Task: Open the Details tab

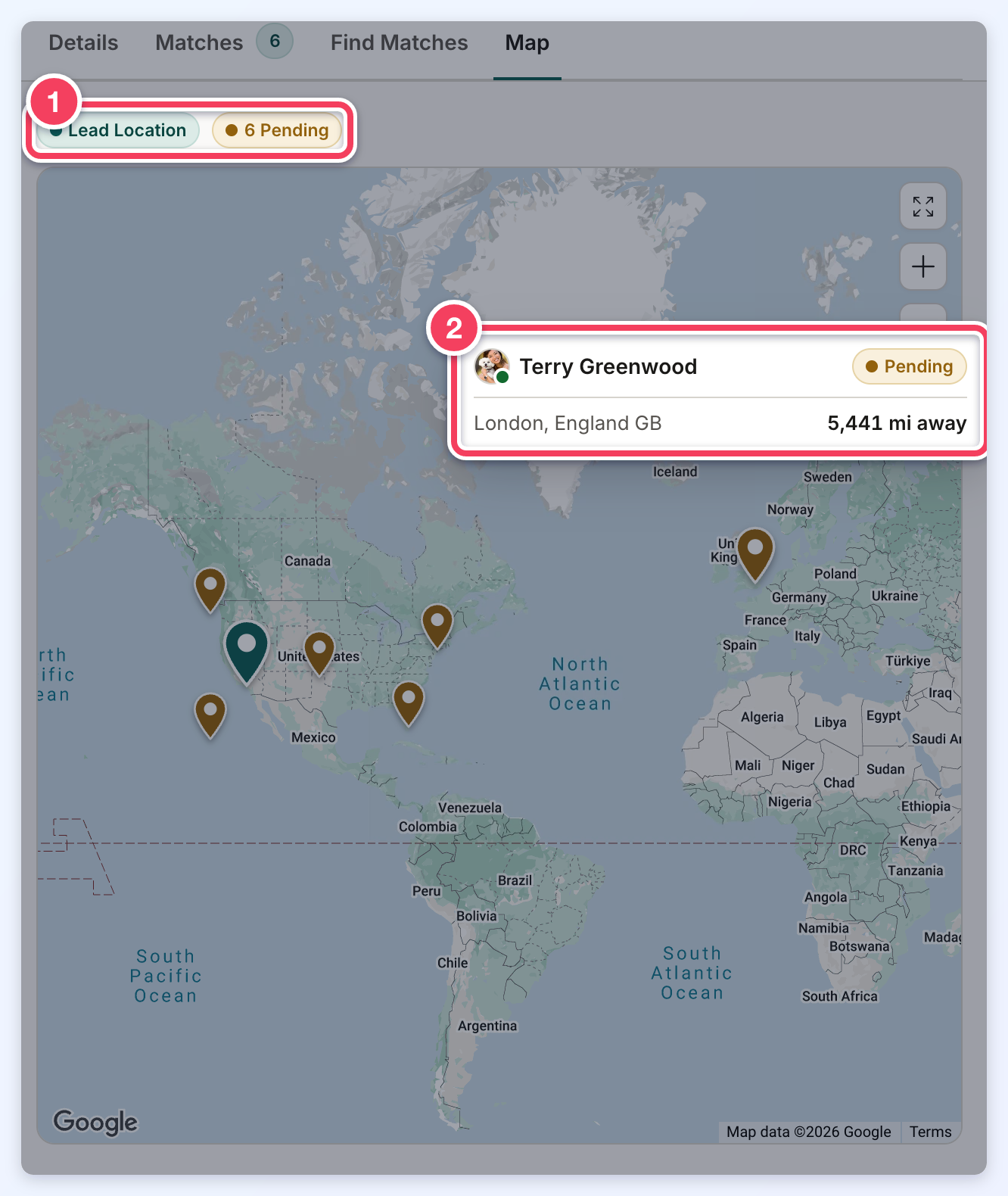Action: click(83, 42)
